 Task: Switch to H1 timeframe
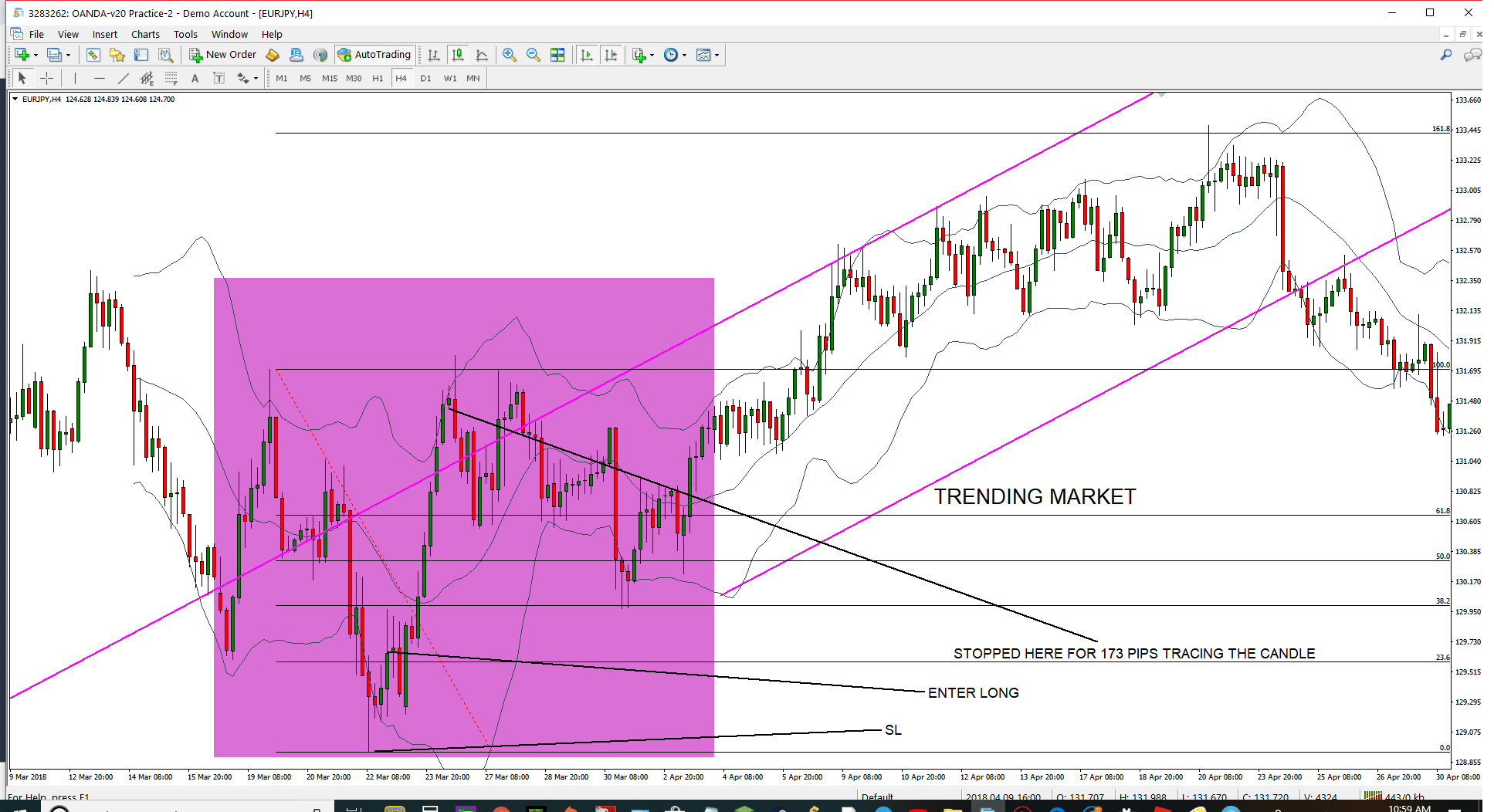coord(378,78)
